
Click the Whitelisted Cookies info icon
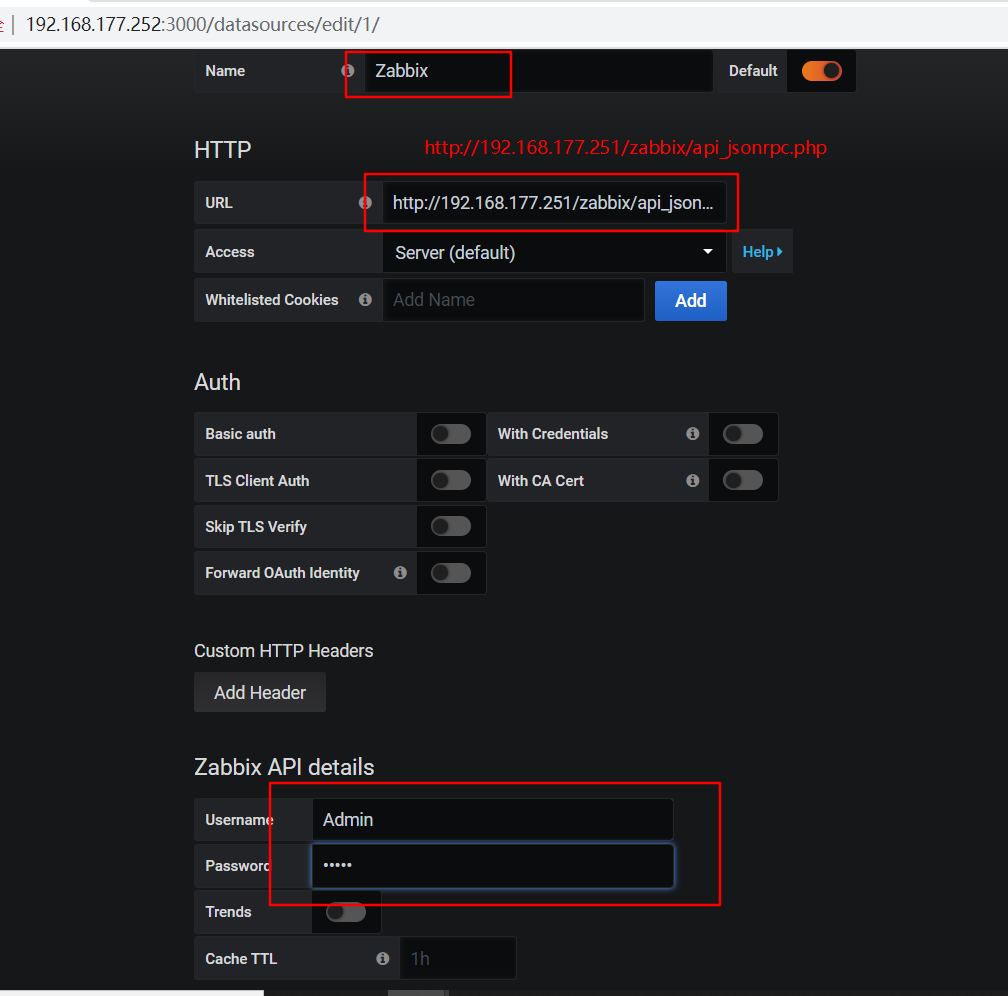click(x=365, y=300)
